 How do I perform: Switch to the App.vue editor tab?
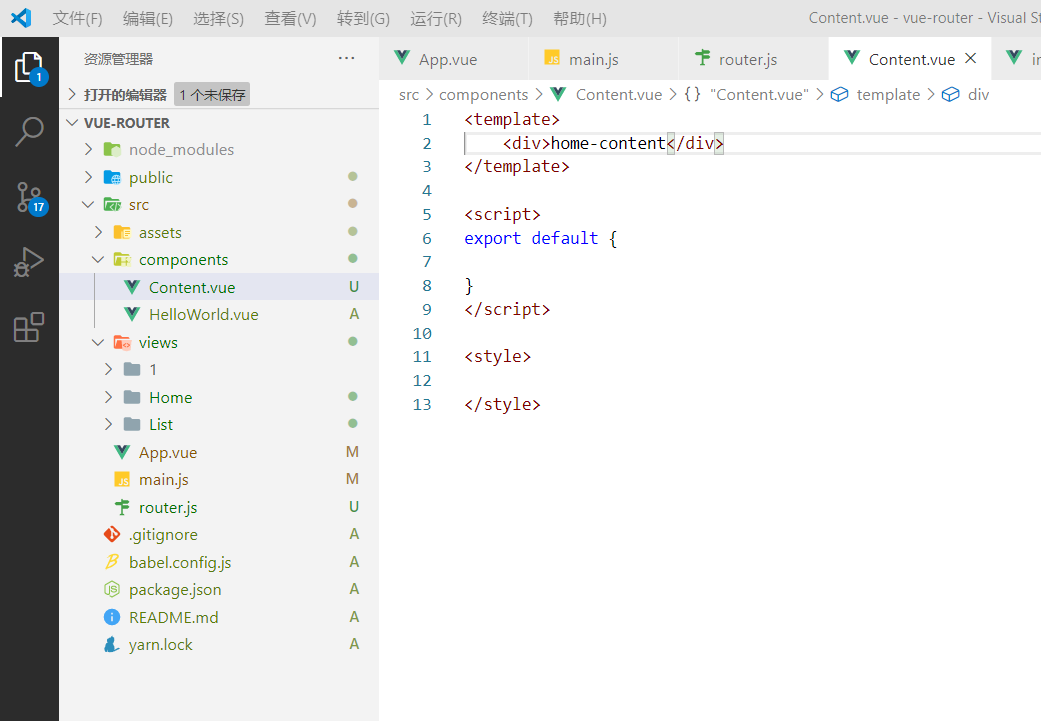(x=454, y=58)
